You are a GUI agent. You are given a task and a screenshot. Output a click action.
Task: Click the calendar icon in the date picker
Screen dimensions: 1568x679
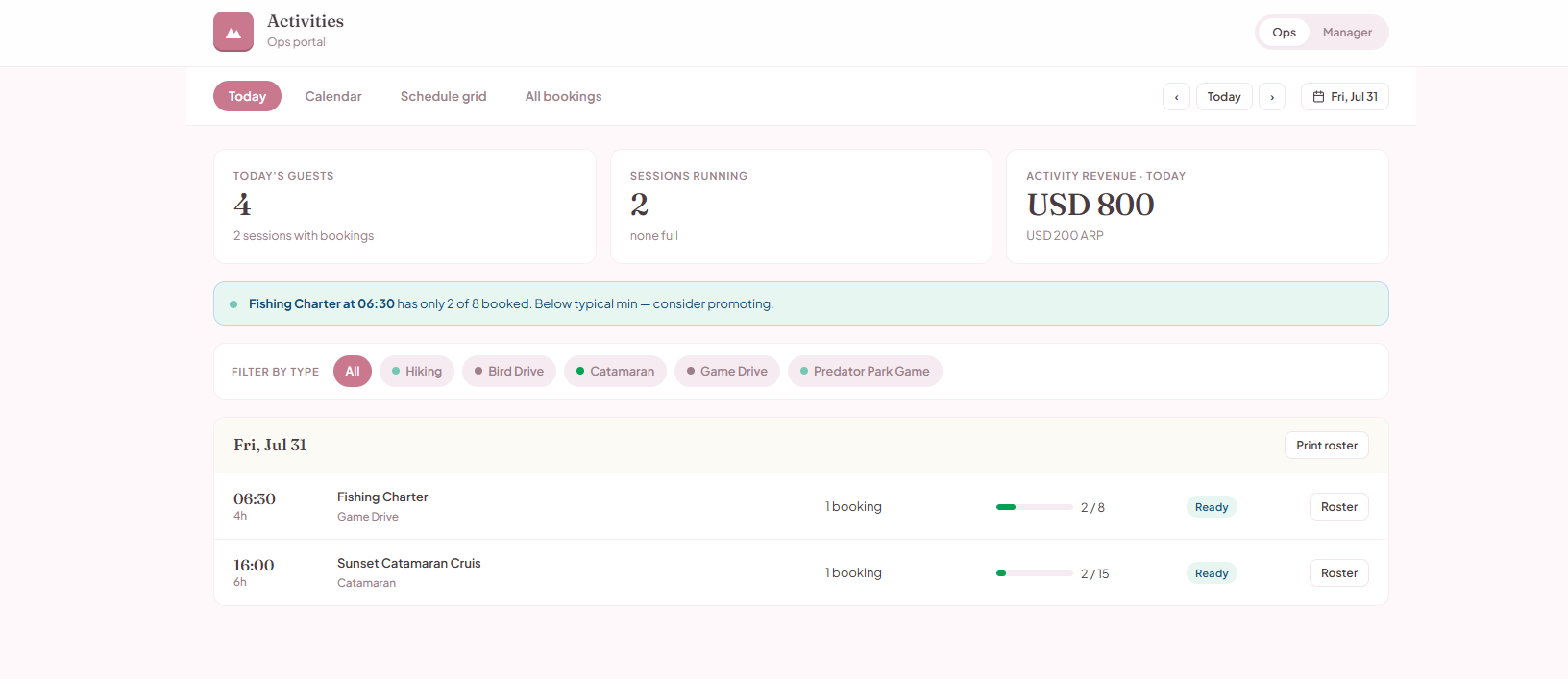tap(1318, 97)
